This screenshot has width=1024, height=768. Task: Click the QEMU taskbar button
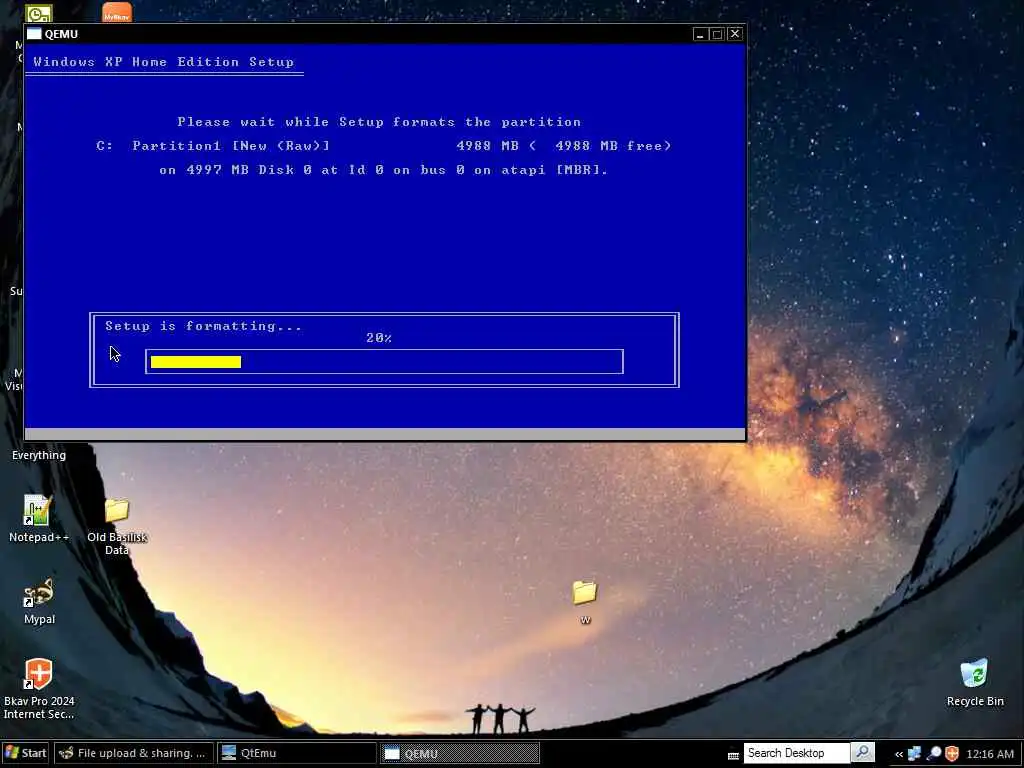point(460,753)
